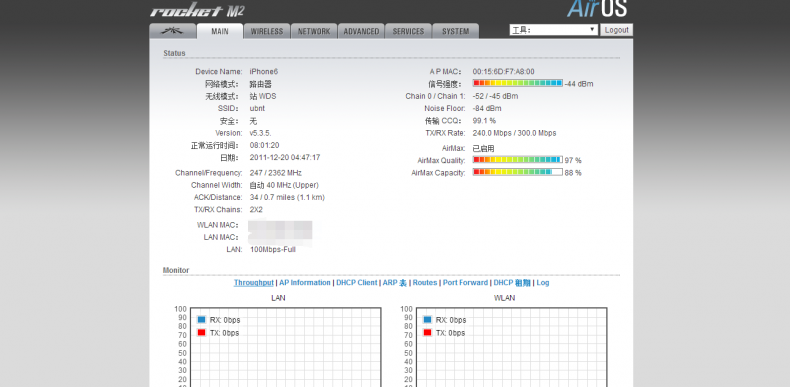Open the Ubiquiti logo tab
Viewport: 790px width, 387px height.
pyautogui.click(x=172, y=31)
